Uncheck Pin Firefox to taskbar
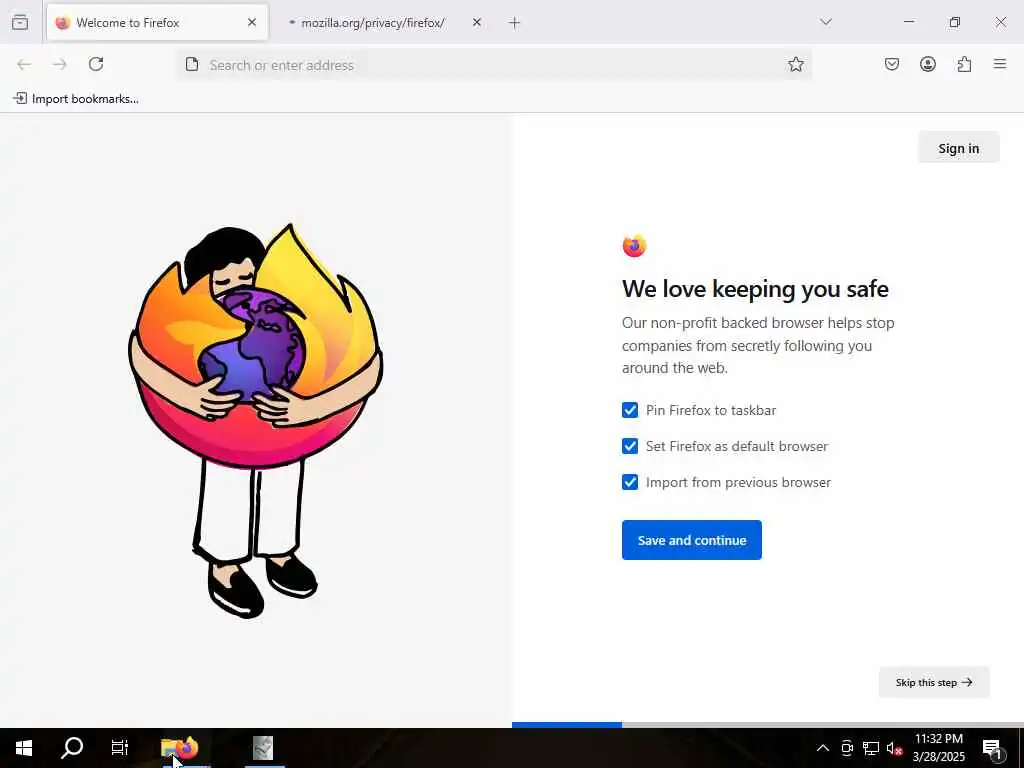This screenshot has height=768, width=1024. pyautogui.click(x=630, y=410)
